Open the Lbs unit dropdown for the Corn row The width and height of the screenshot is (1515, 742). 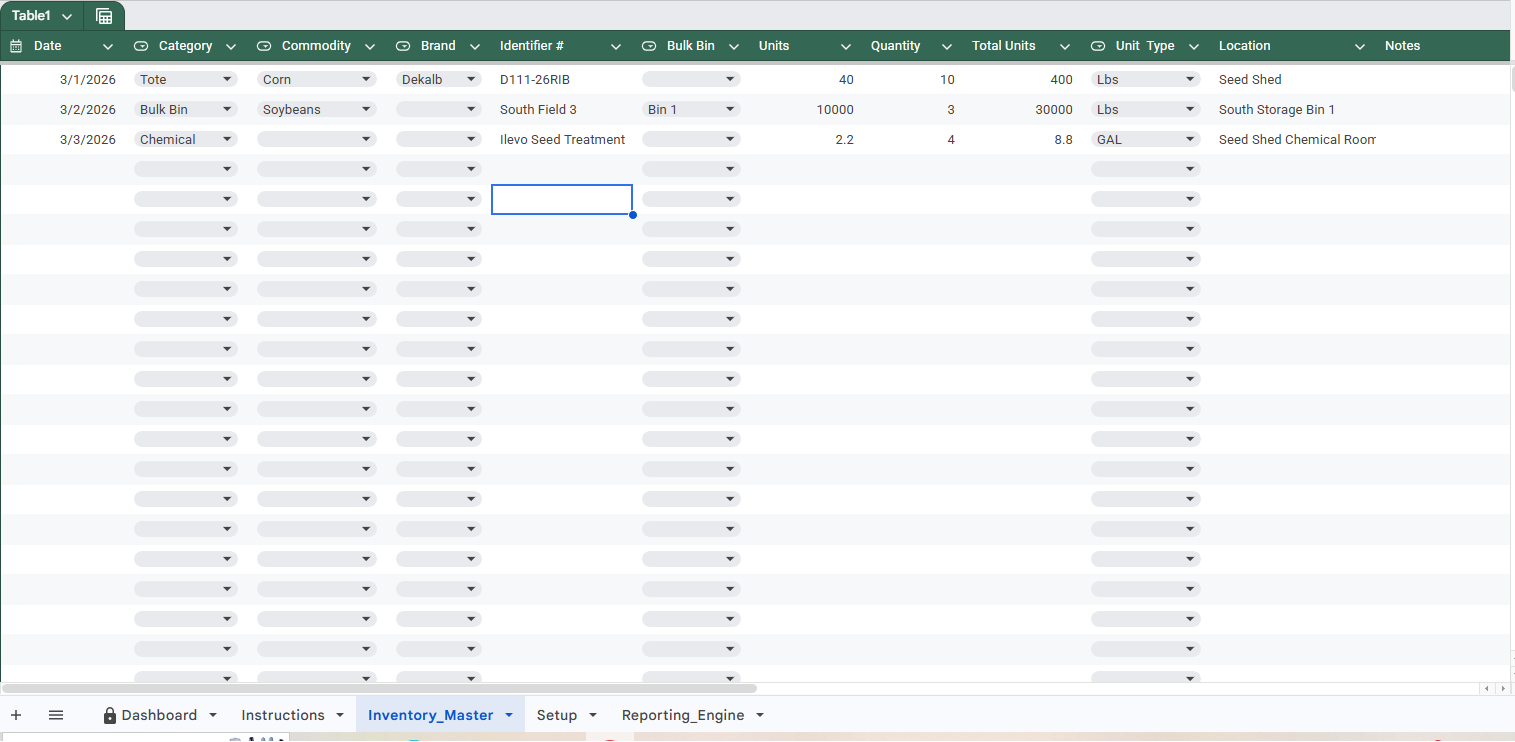1189,79
